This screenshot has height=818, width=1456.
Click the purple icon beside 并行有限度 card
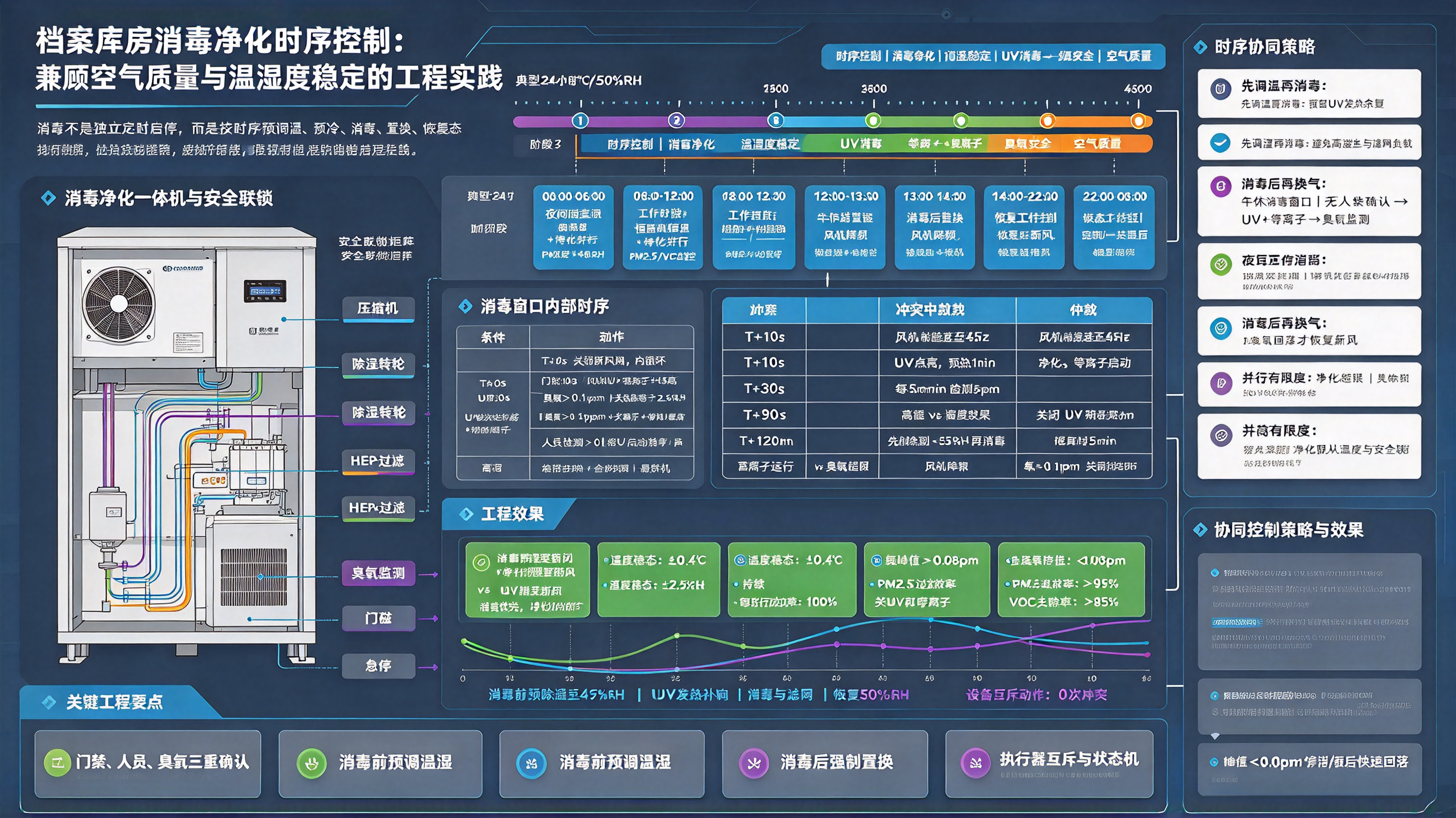pyautogui.click(x=1221, y=383)
